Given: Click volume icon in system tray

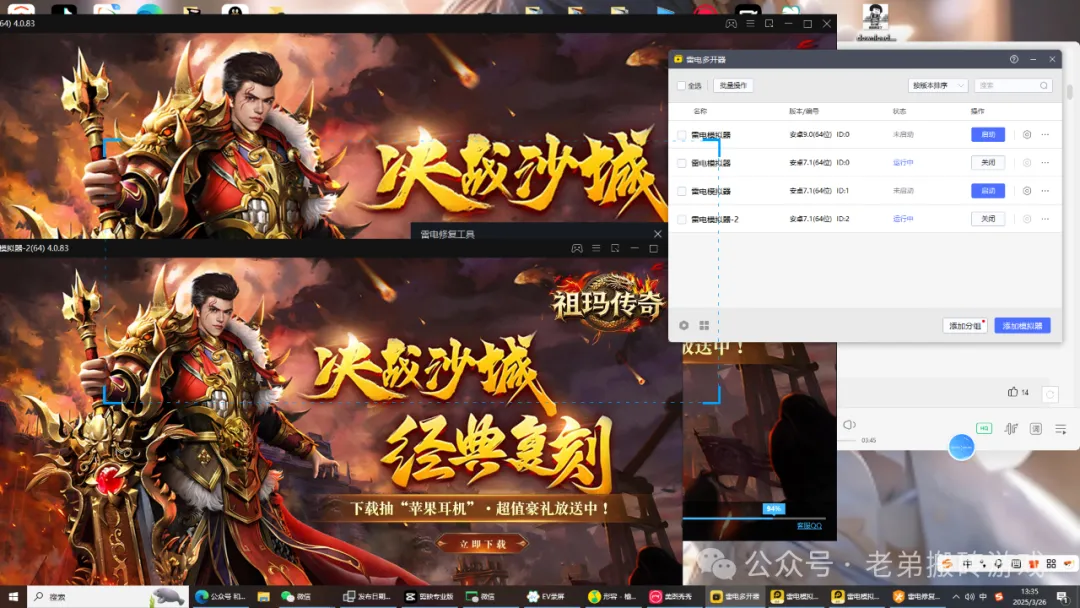Looking at the screenshot, I should [969, 596].
